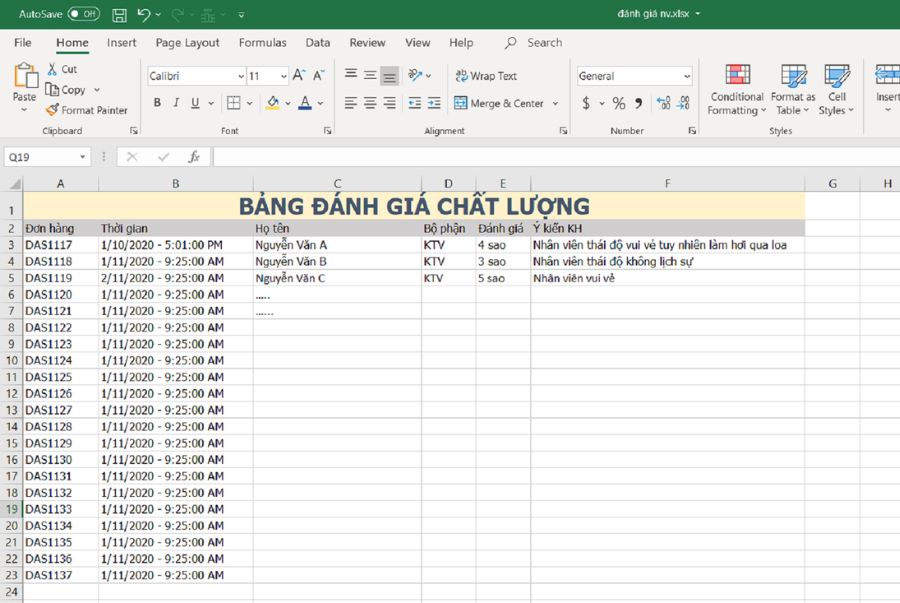Expand the Copy dropdown arrow

coord(97,90)
